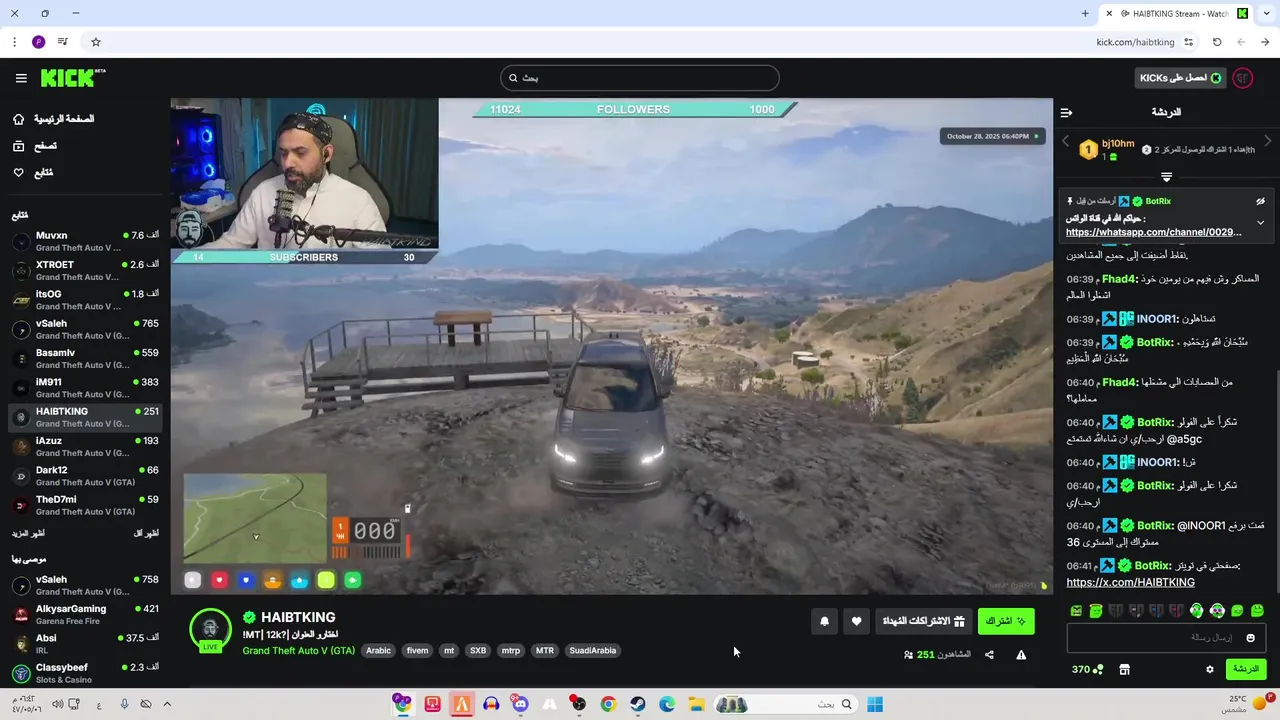Open Muvxn channel in sidebar
1280x720 pixels.
tap(85, 242)
